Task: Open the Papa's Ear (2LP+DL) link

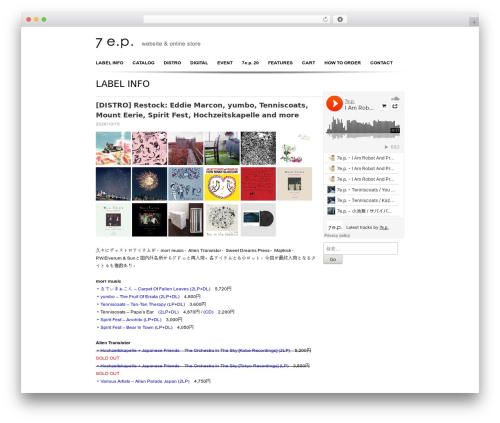Action: (168, 312)
